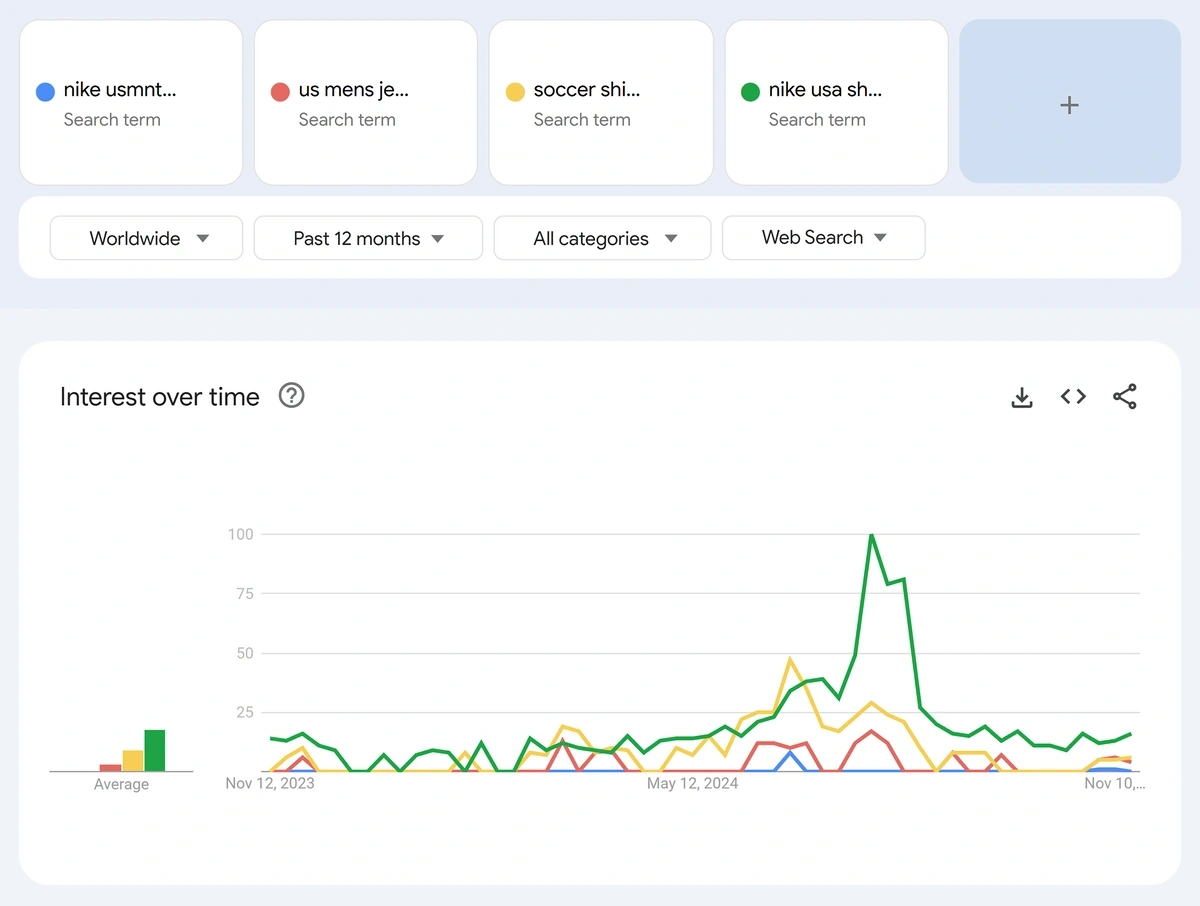Click the yellow dot for soccer shirt term
The width and height of the screenshot is (1200, 906).
(x=515, y=91)
